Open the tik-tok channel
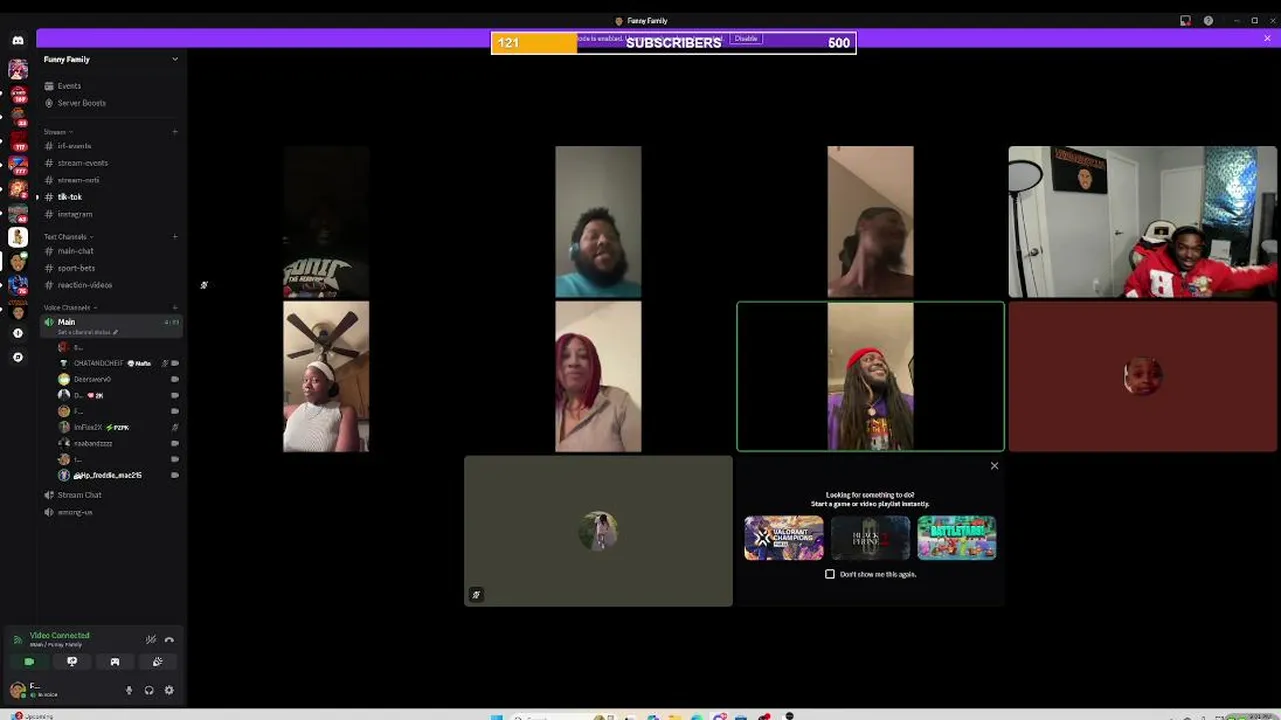1281x720 pixels. [110, 197]
